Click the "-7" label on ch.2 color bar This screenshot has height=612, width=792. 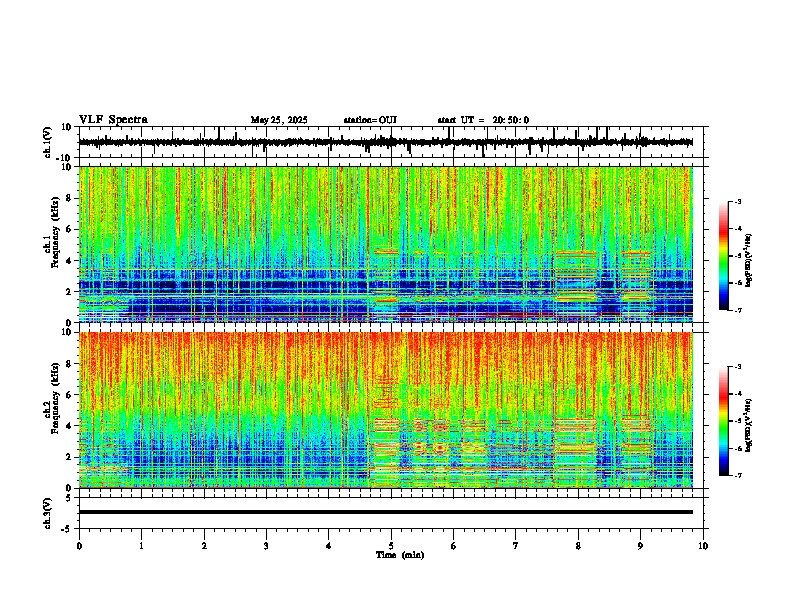click(x=737, y=475)
